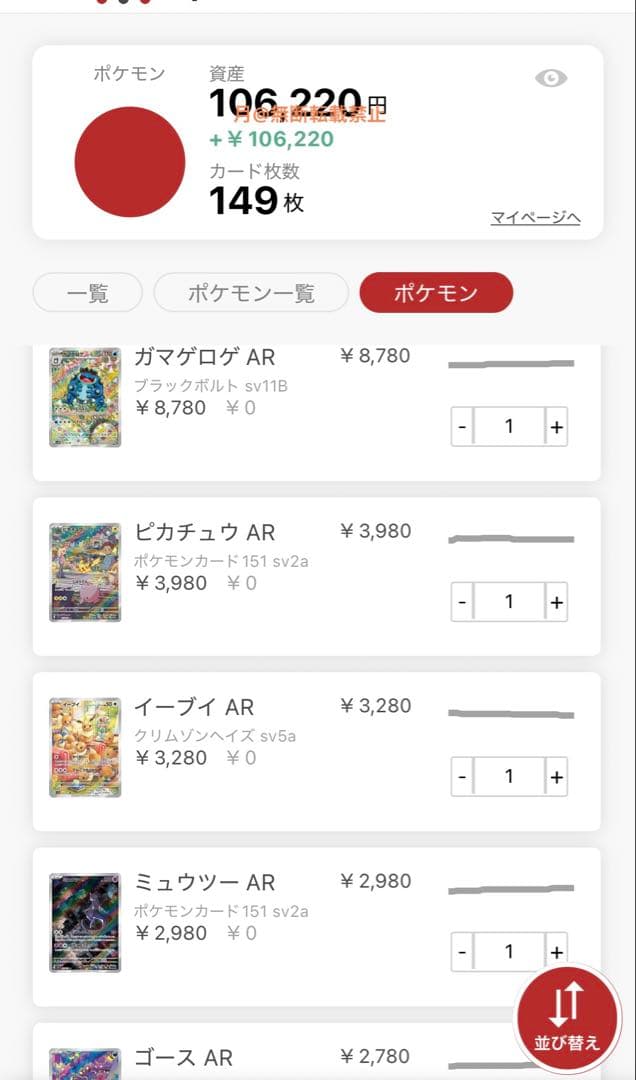This screenshot has width=636, height=1080.
Task: Open the ピカチュウ AR card thumbnail
Action: click(85, 571)
